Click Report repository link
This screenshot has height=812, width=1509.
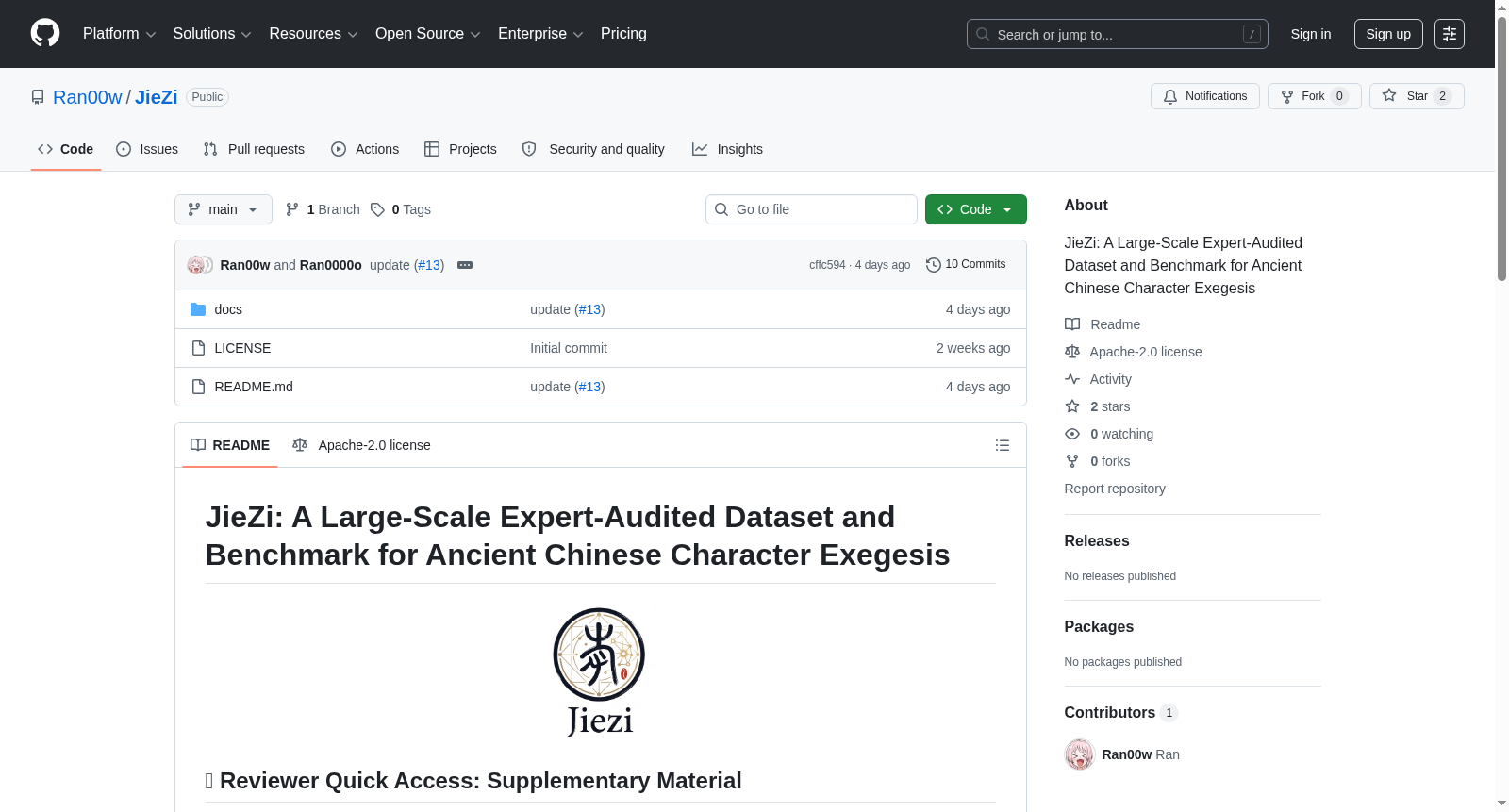(1115, 489)
